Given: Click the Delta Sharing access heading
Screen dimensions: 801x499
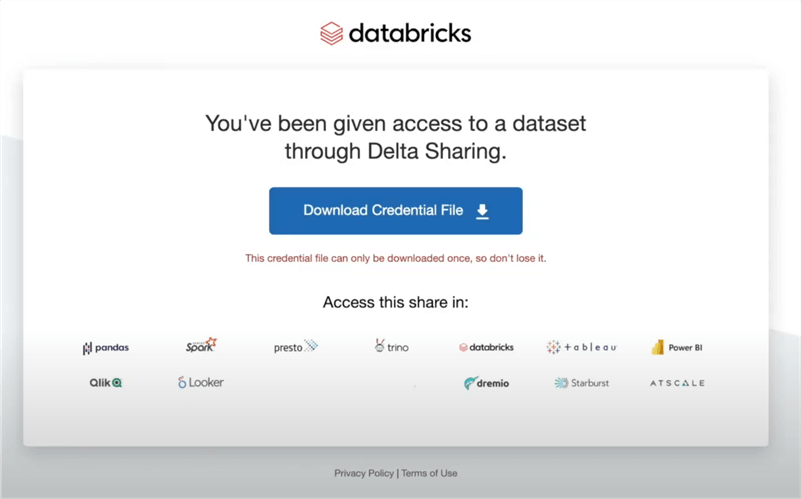Looking at the screenshot, I should point(395,137).
